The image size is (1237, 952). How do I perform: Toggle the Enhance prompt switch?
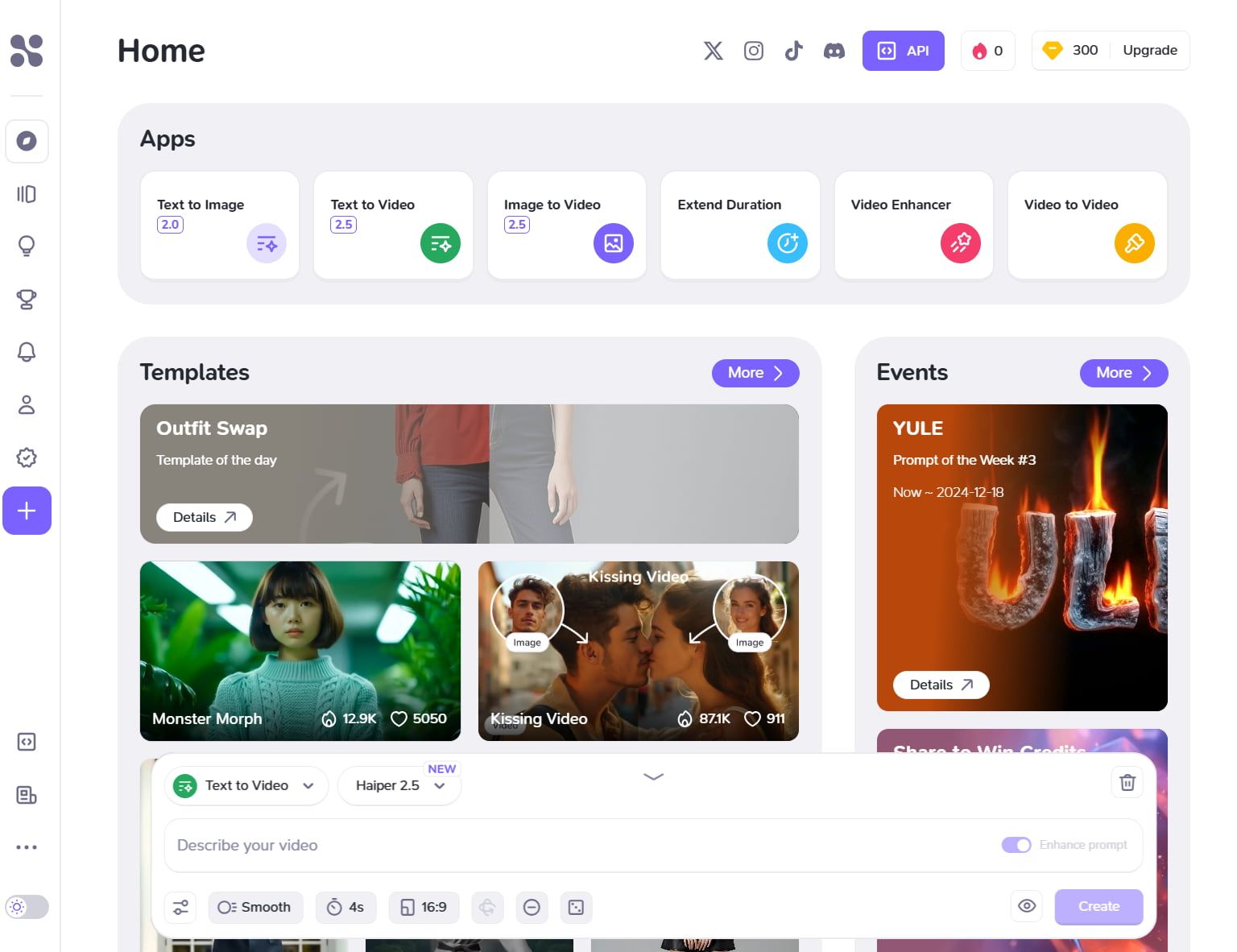(1016, 845)
